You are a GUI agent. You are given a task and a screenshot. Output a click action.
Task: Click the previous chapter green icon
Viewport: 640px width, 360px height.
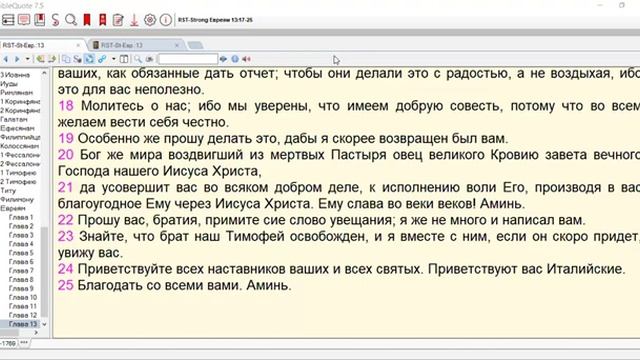[x=40, y=59]
